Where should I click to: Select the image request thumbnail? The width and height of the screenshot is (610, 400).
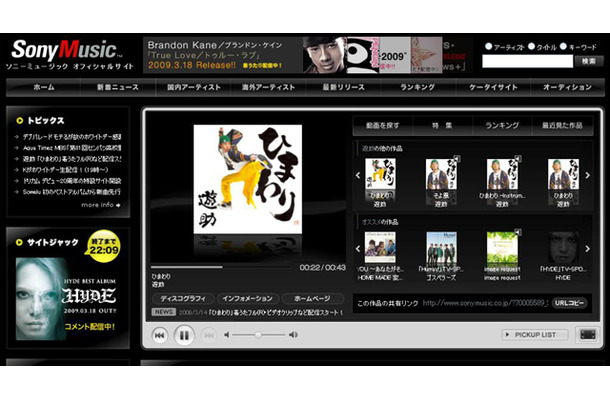point(502,247)
